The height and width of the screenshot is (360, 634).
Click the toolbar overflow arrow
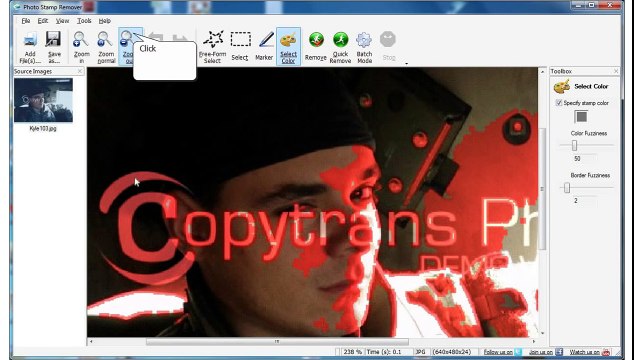point(406,64)
